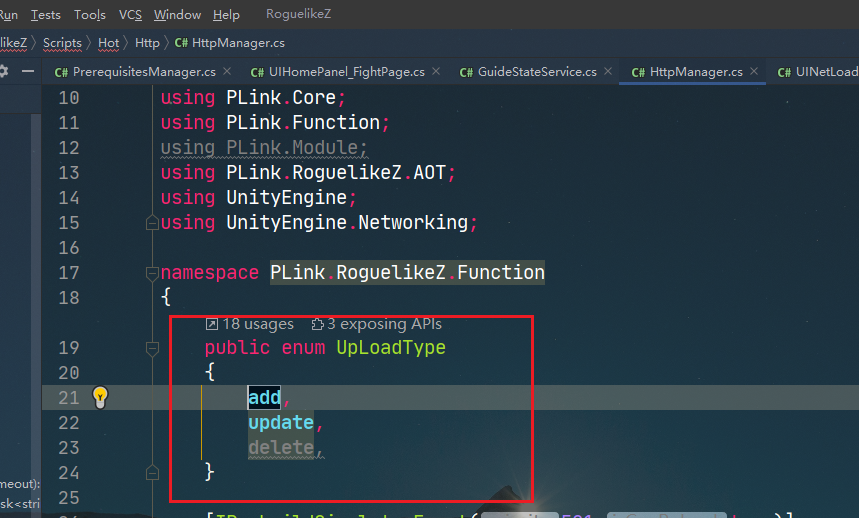Image resolution: width=859 pixels, height=518 pixels.
Task: Click the yellow lightbulb quick-fix icon
Action: [x=100, y=397]
